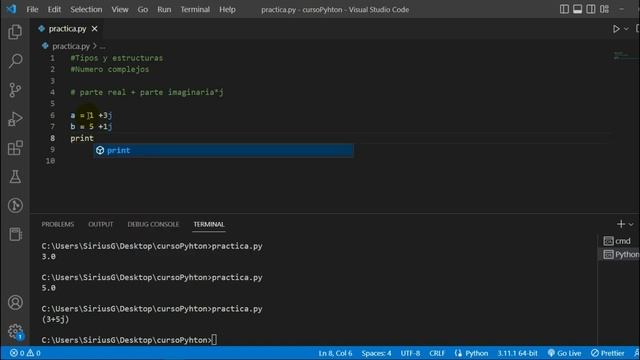Open the Run menu
This screenshot has width=640, height=360.
[164, 9]
